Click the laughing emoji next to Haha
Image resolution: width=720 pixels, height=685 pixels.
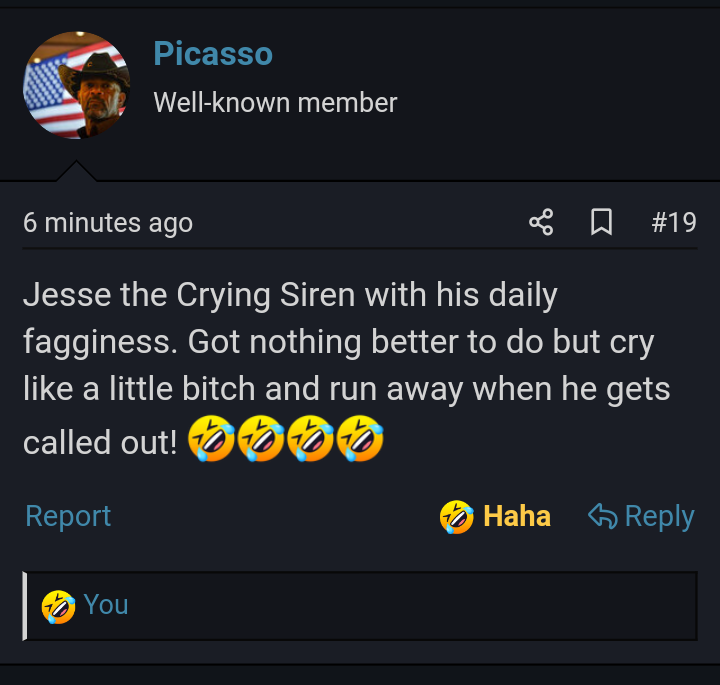[456, 516]
